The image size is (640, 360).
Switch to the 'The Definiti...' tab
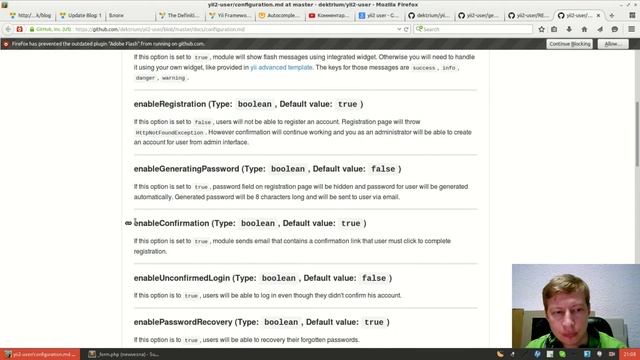tap(180, 16)
